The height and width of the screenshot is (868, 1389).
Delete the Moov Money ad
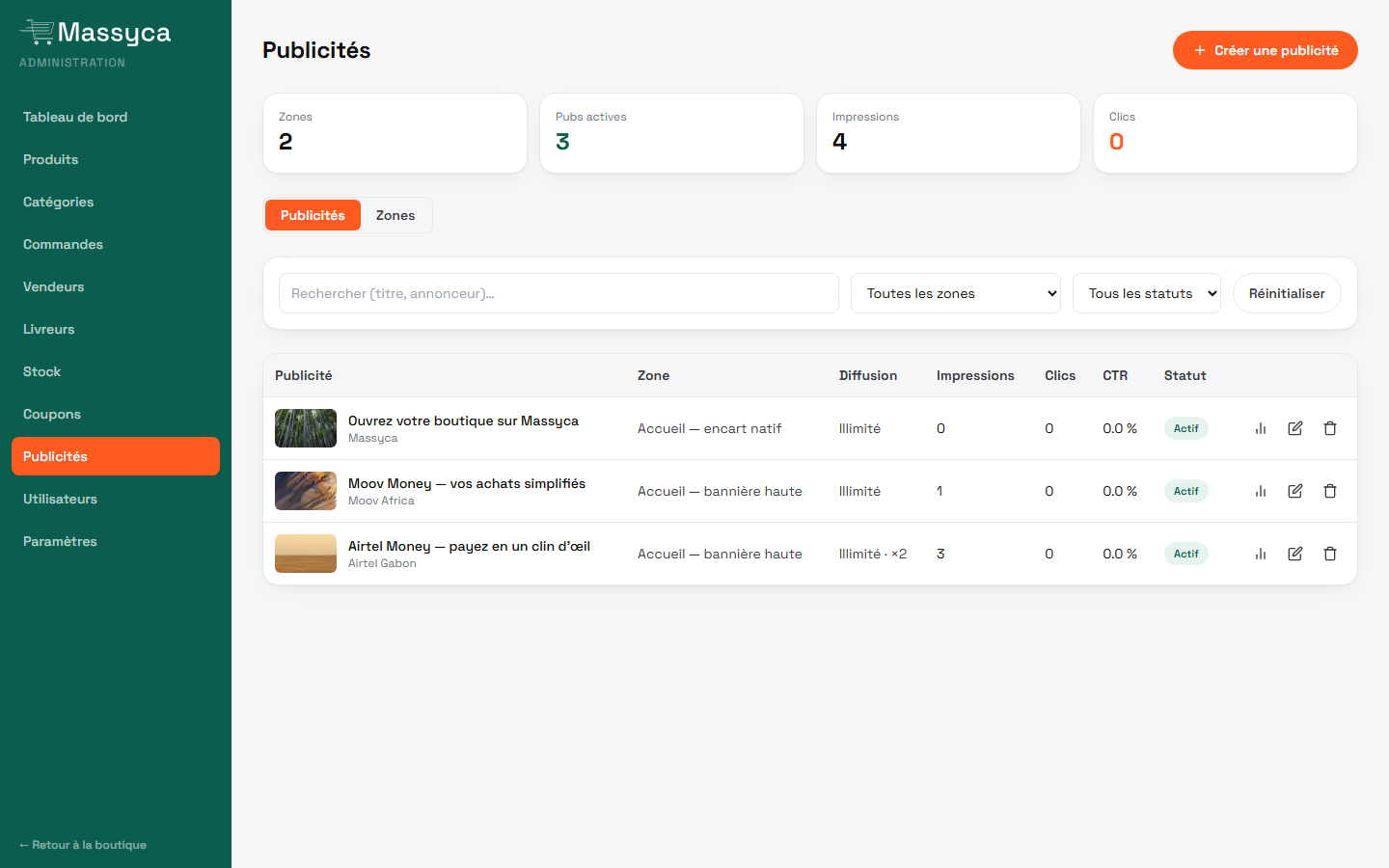point(1330,491)
